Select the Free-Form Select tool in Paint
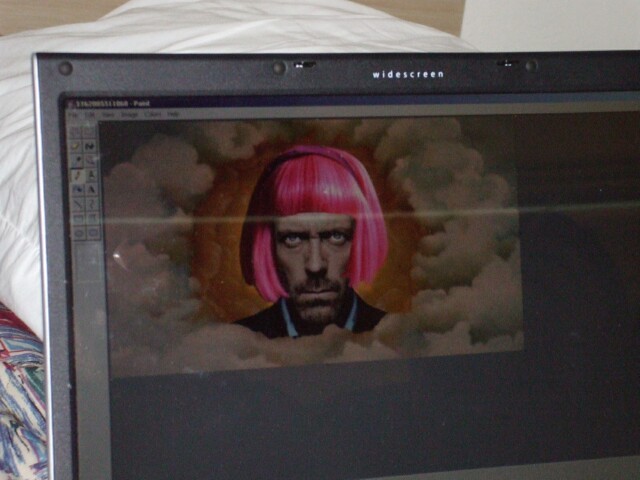 pyautogui.click(x=76, y=132)
